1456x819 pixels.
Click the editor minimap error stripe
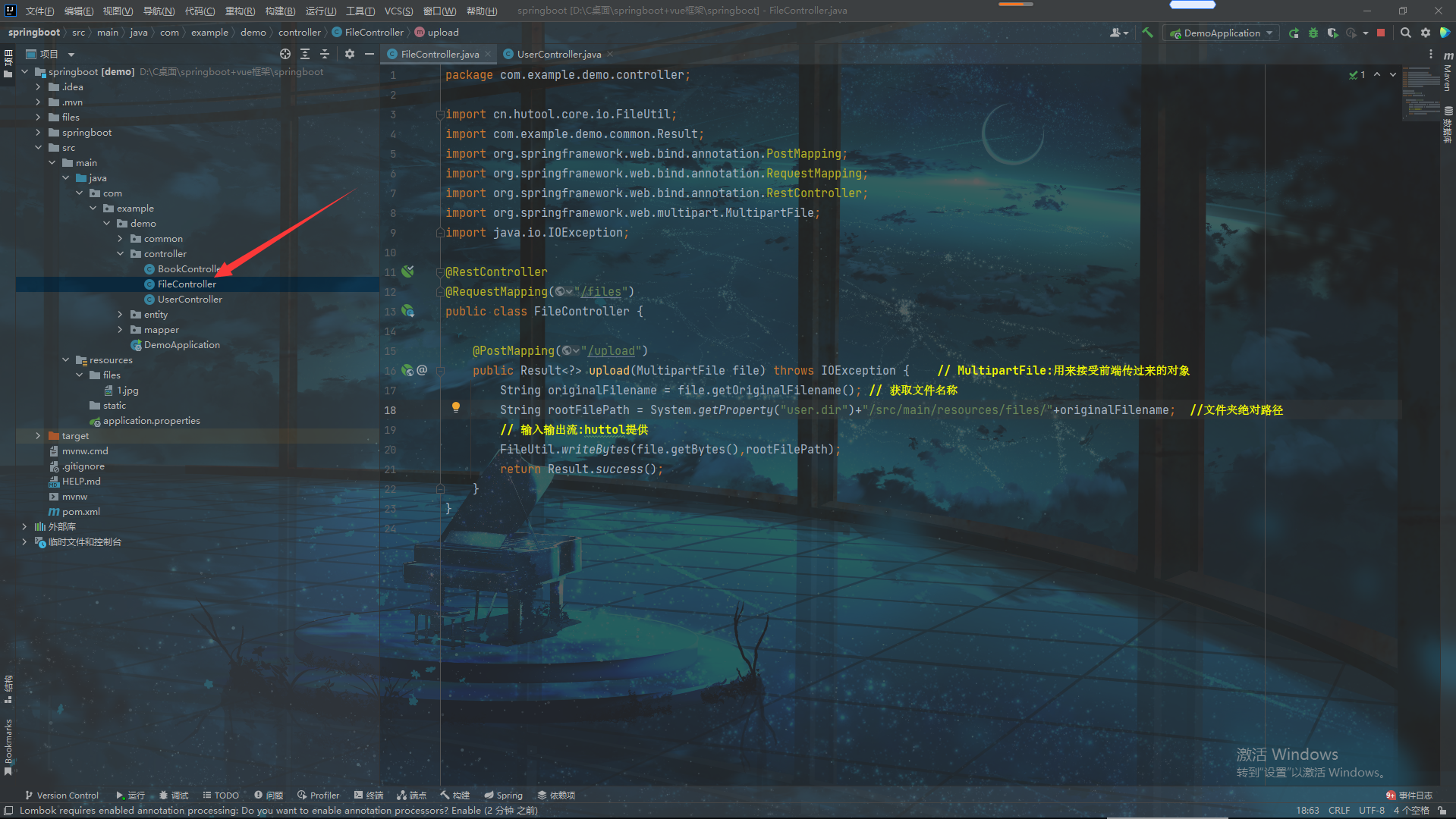click(x=1421, y=92)
